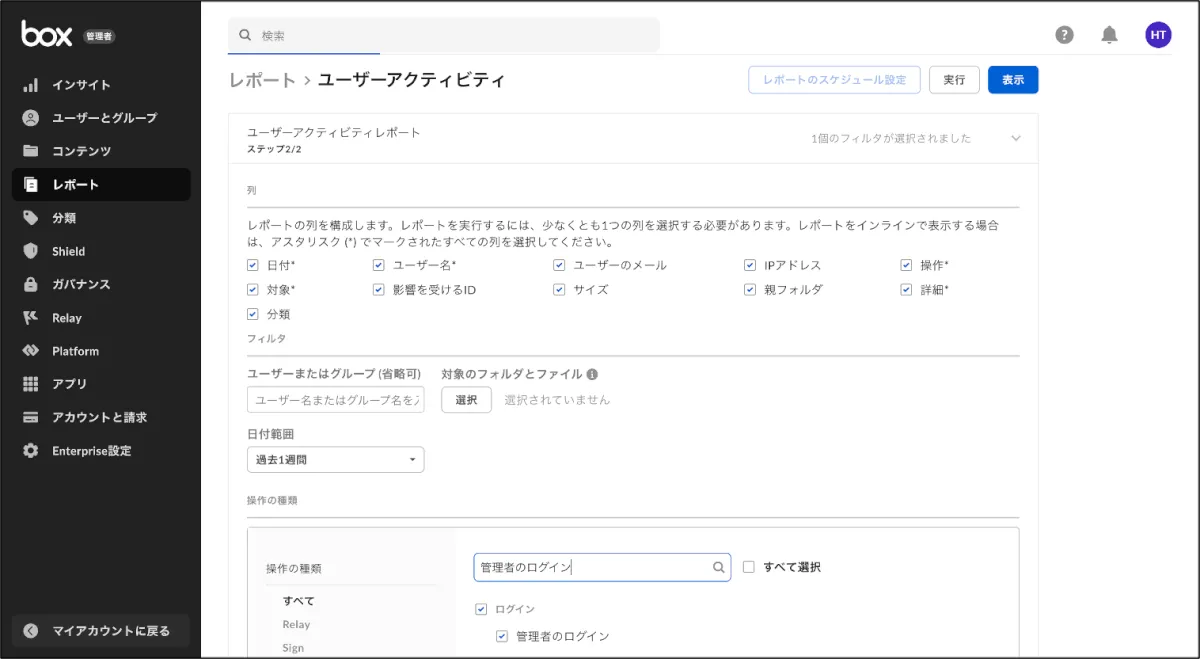
Task: Uncheck the IPアドレス column checkbox
Action: (x=750, y=265)
